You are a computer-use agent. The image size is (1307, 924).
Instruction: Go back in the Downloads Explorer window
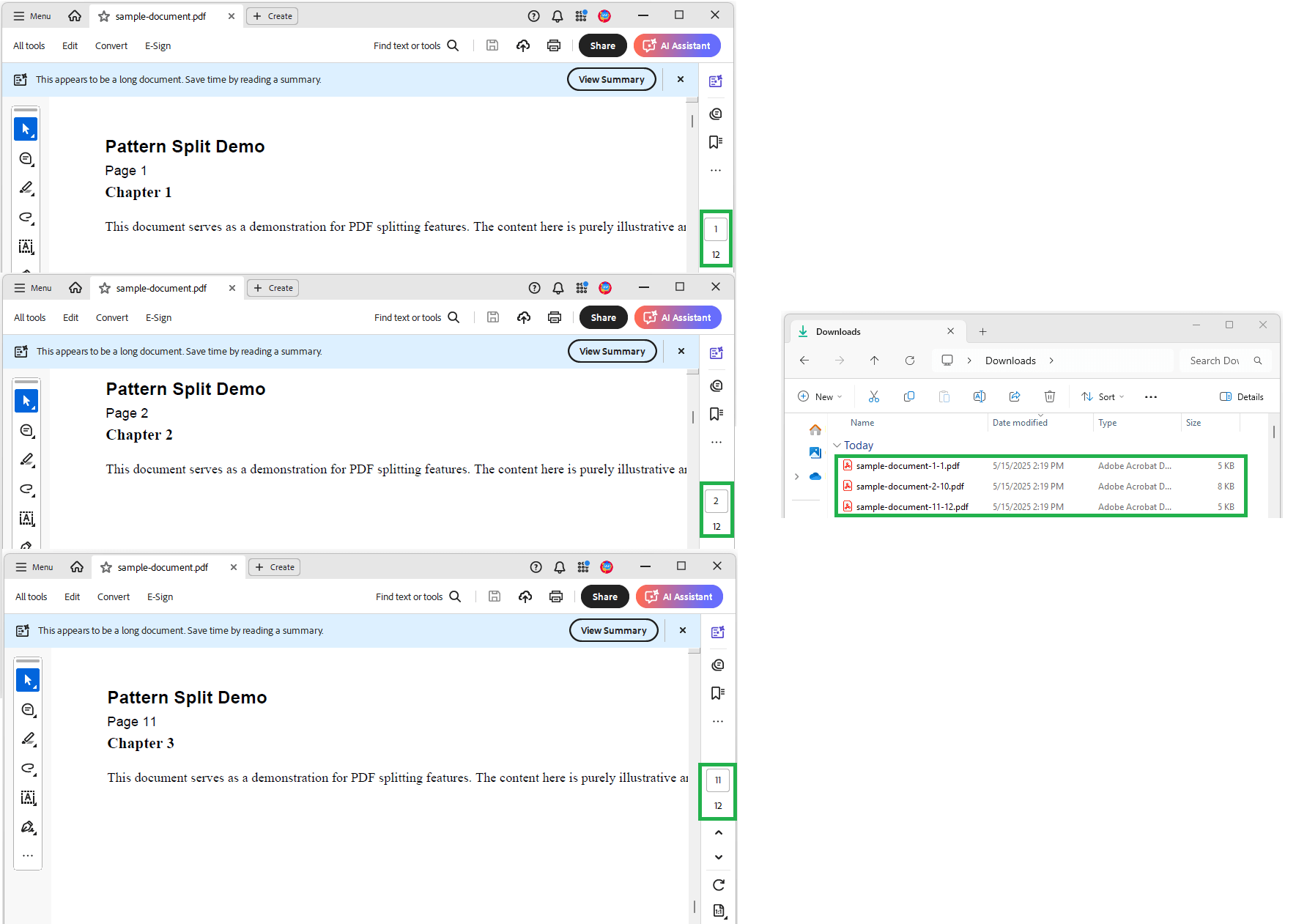pos(804,361)
